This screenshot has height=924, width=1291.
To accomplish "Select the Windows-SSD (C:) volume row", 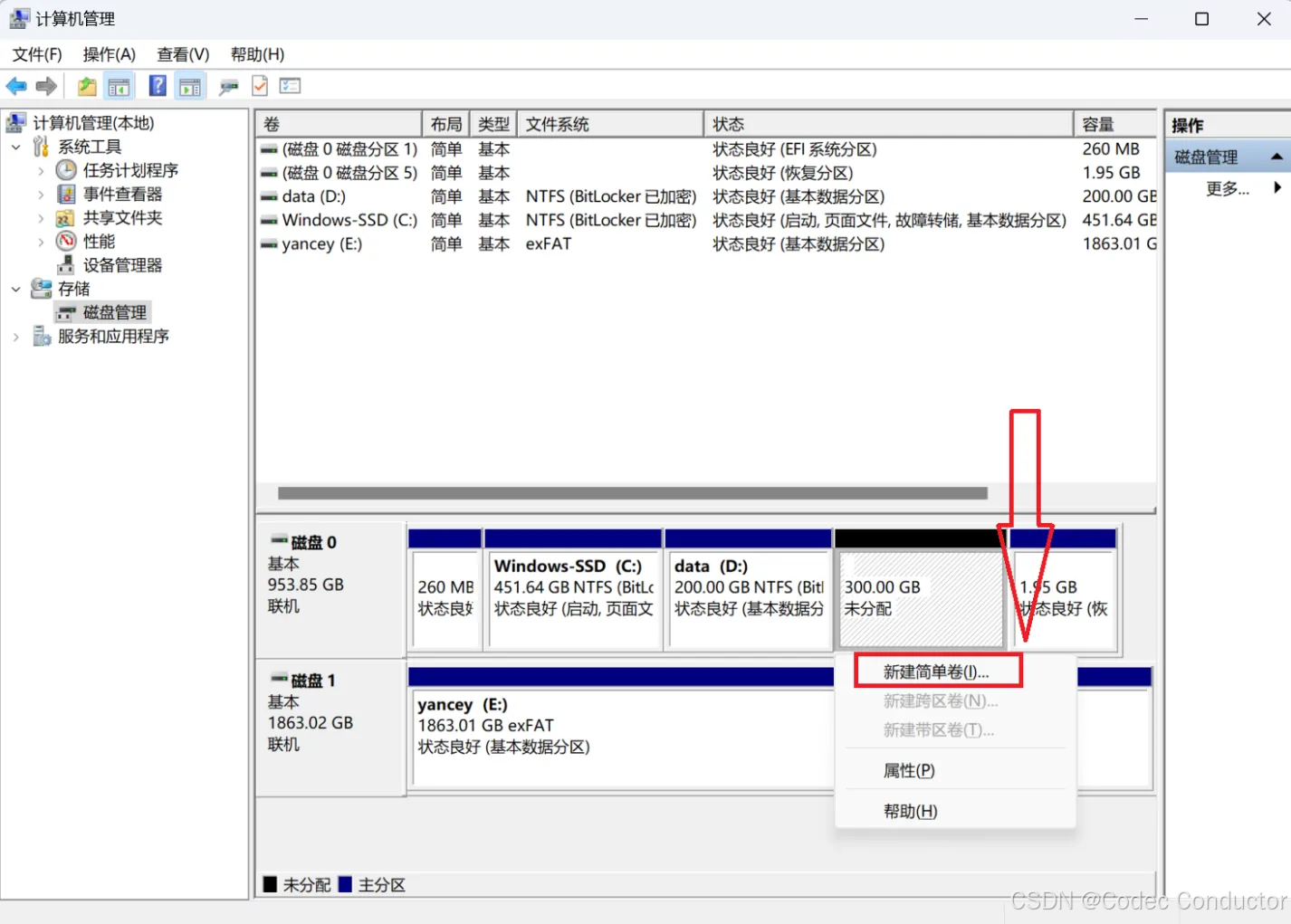I will [x=706, y=220].
